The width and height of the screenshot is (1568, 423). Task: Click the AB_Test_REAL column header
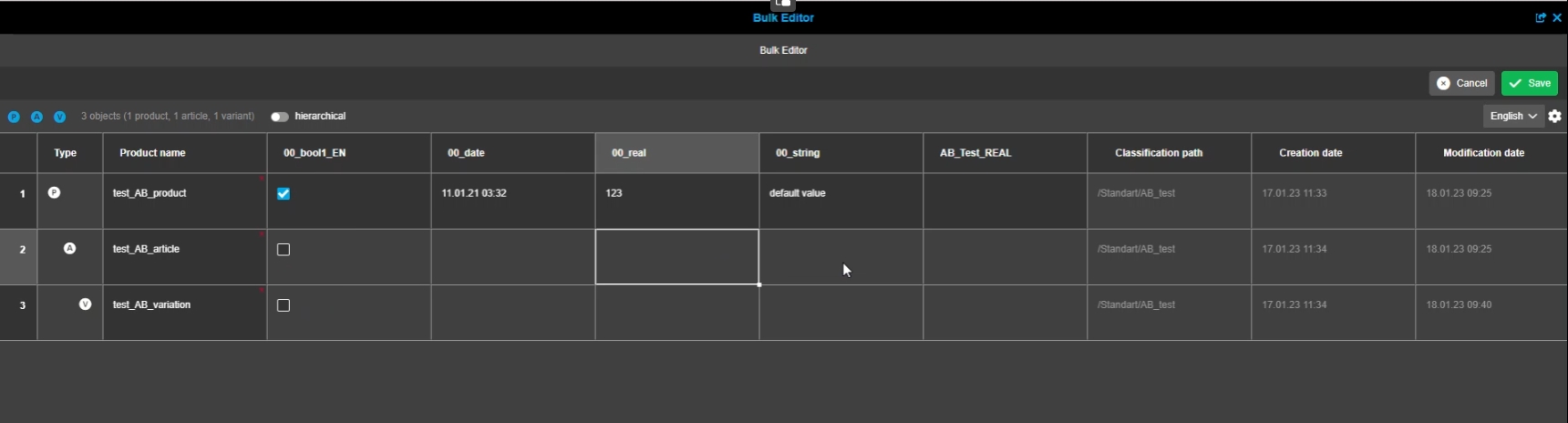point(1006,153)
